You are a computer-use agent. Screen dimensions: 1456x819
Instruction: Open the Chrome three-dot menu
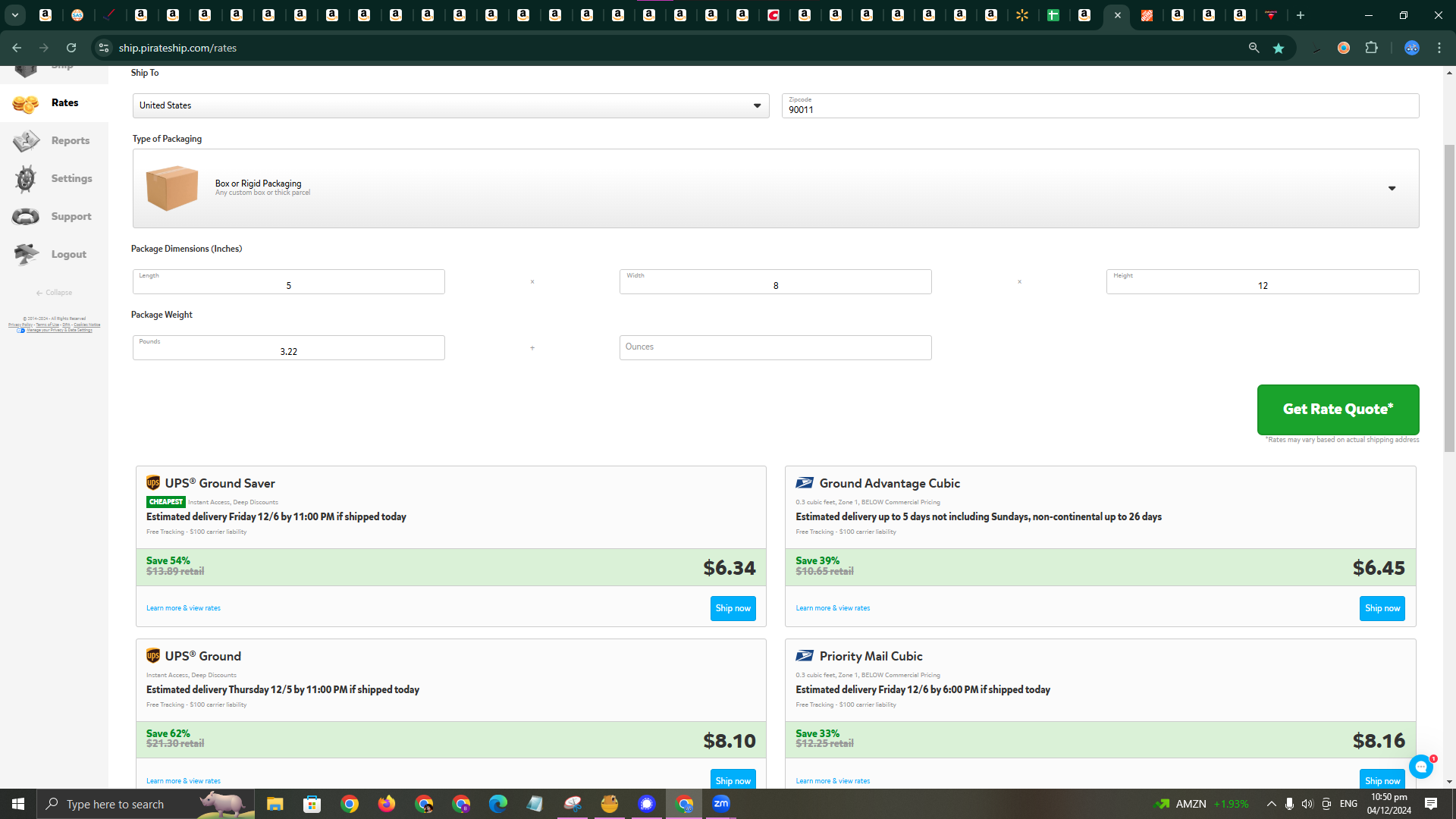pos(1439,48)
